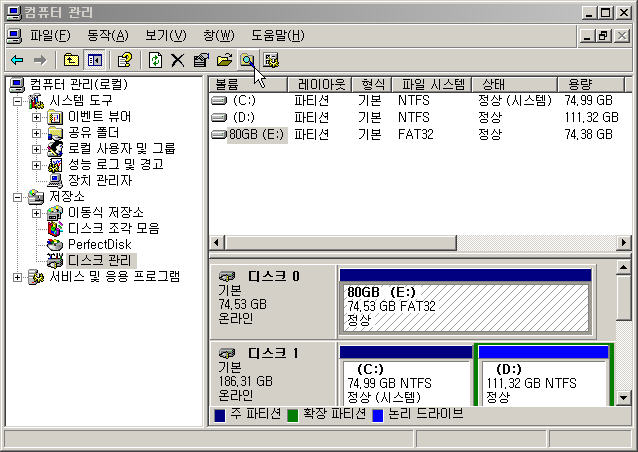Screen dimensions: 638x452
Task: Click the Up one level folder icon
Action: click(71, 60)
